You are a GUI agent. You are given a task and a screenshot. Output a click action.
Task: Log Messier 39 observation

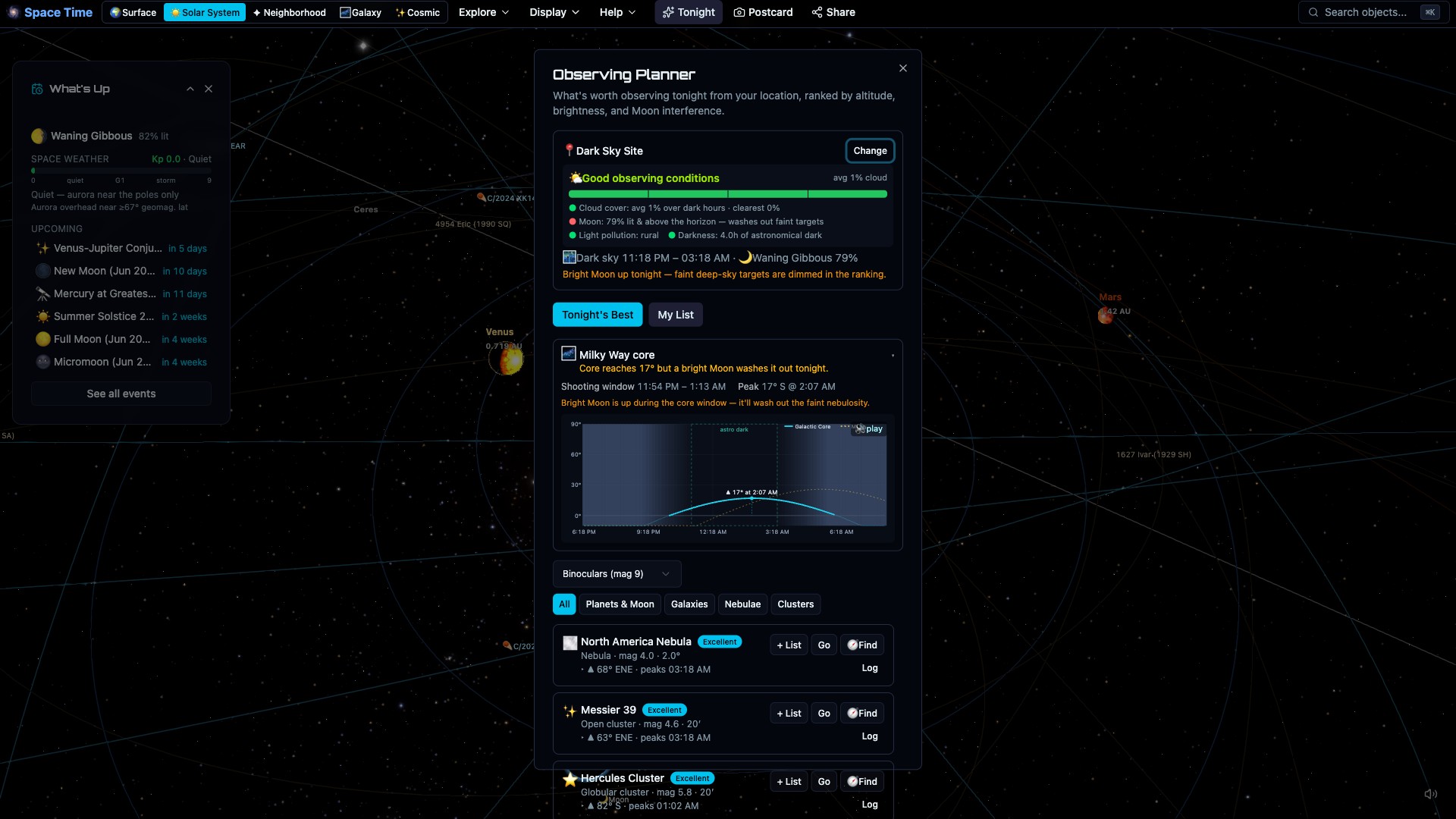870,736
